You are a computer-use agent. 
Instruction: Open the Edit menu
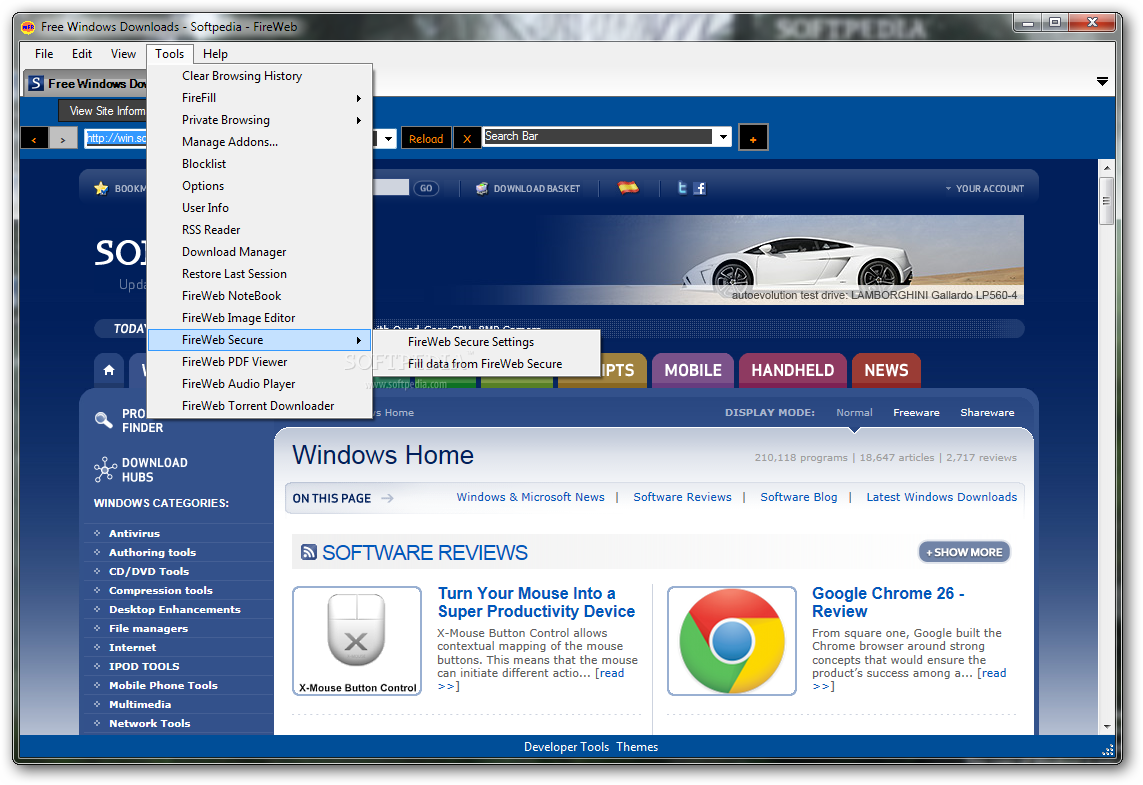pos(82,54)
